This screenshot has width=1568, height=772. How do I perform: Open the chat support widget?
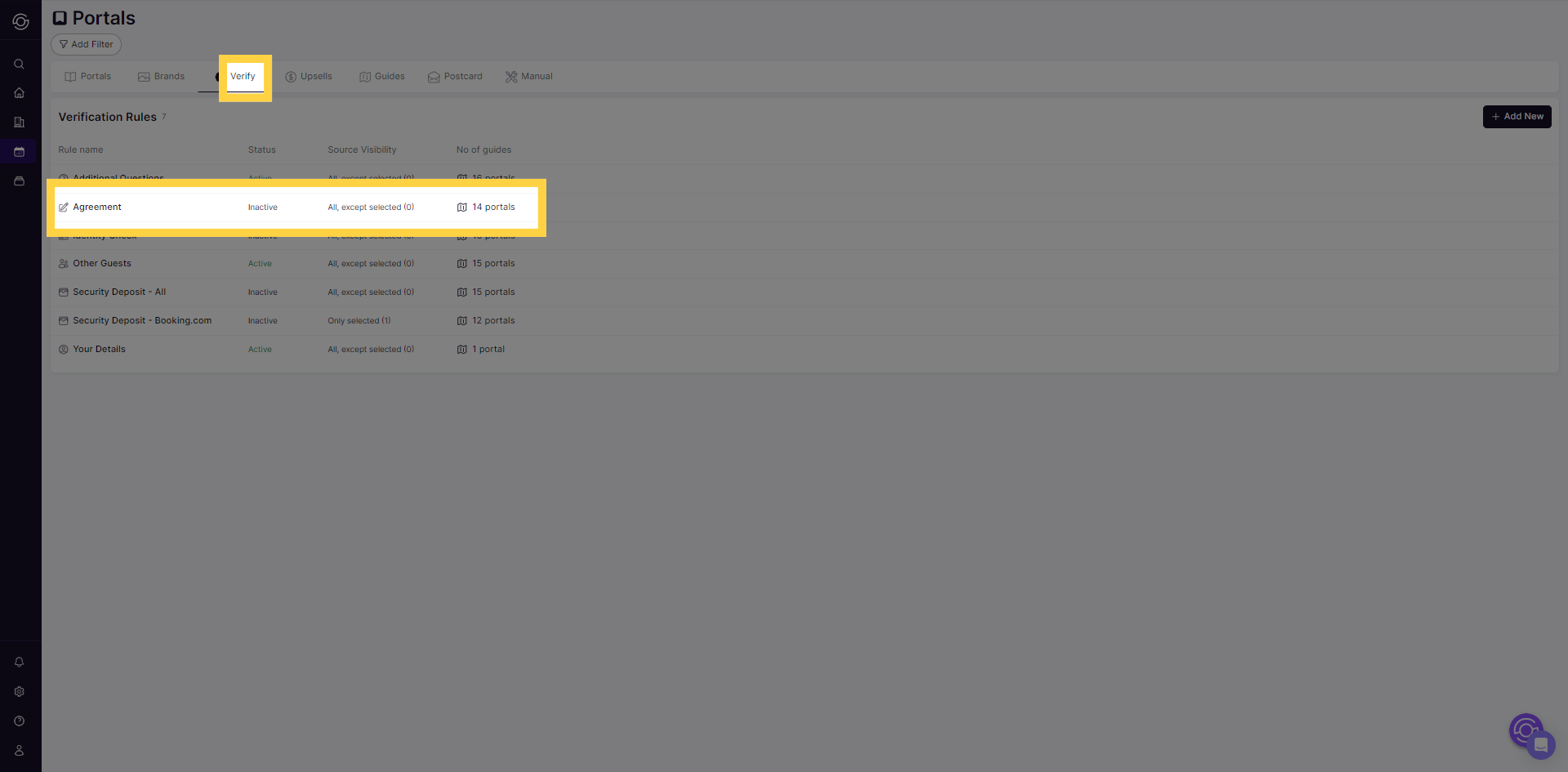(x=1539, y=744)
